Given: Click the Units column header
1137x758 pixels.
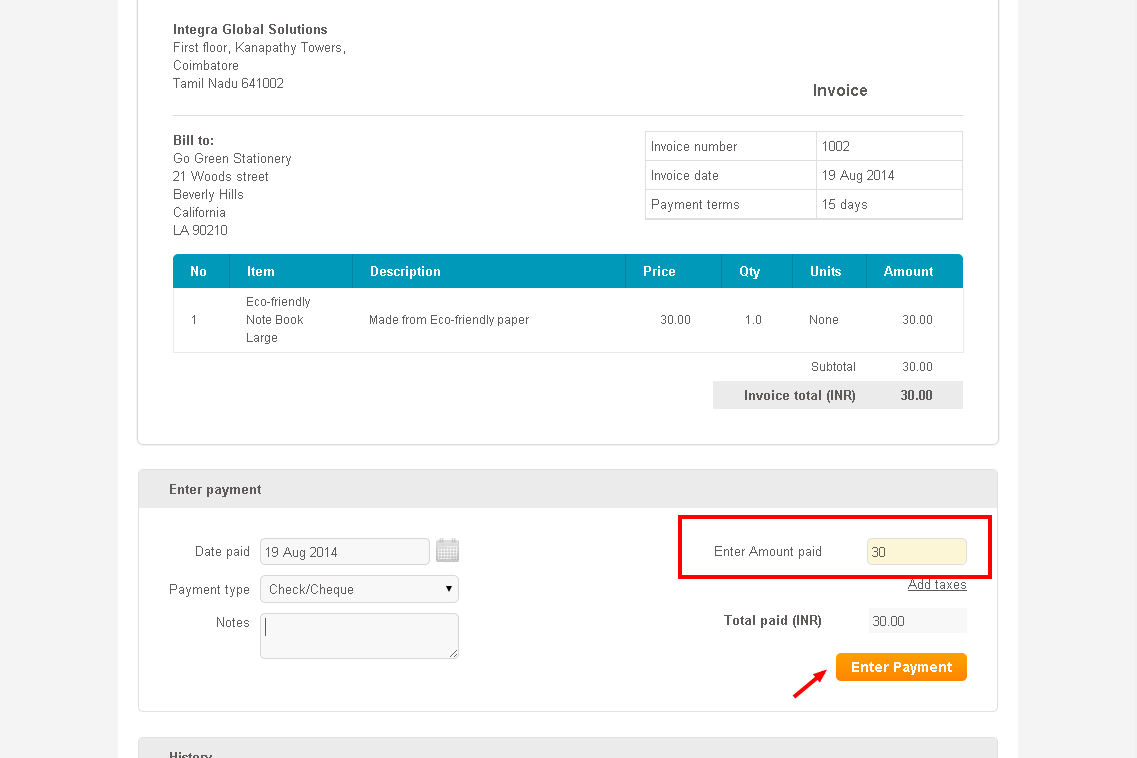Looking at the screenshot, I should 830,271.
